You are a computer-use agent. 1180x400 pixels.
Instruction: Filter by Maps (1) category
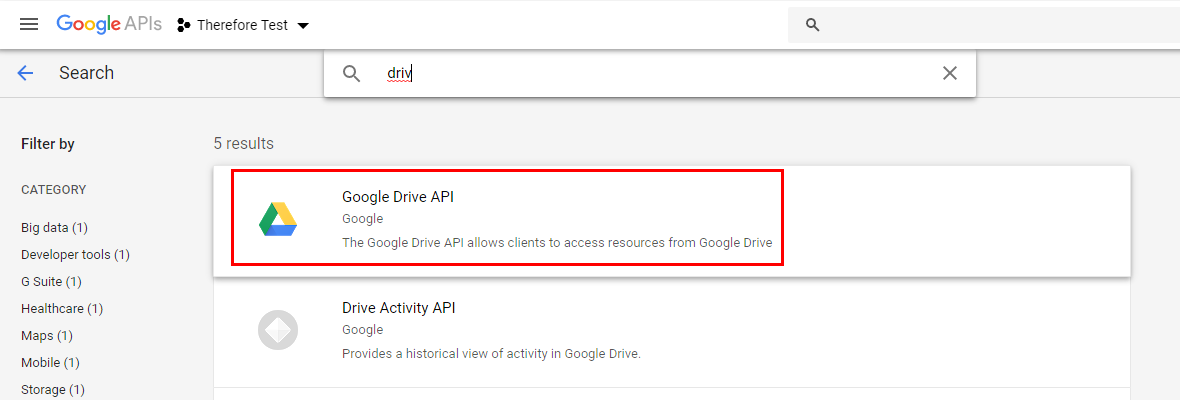tap(47, 336)
